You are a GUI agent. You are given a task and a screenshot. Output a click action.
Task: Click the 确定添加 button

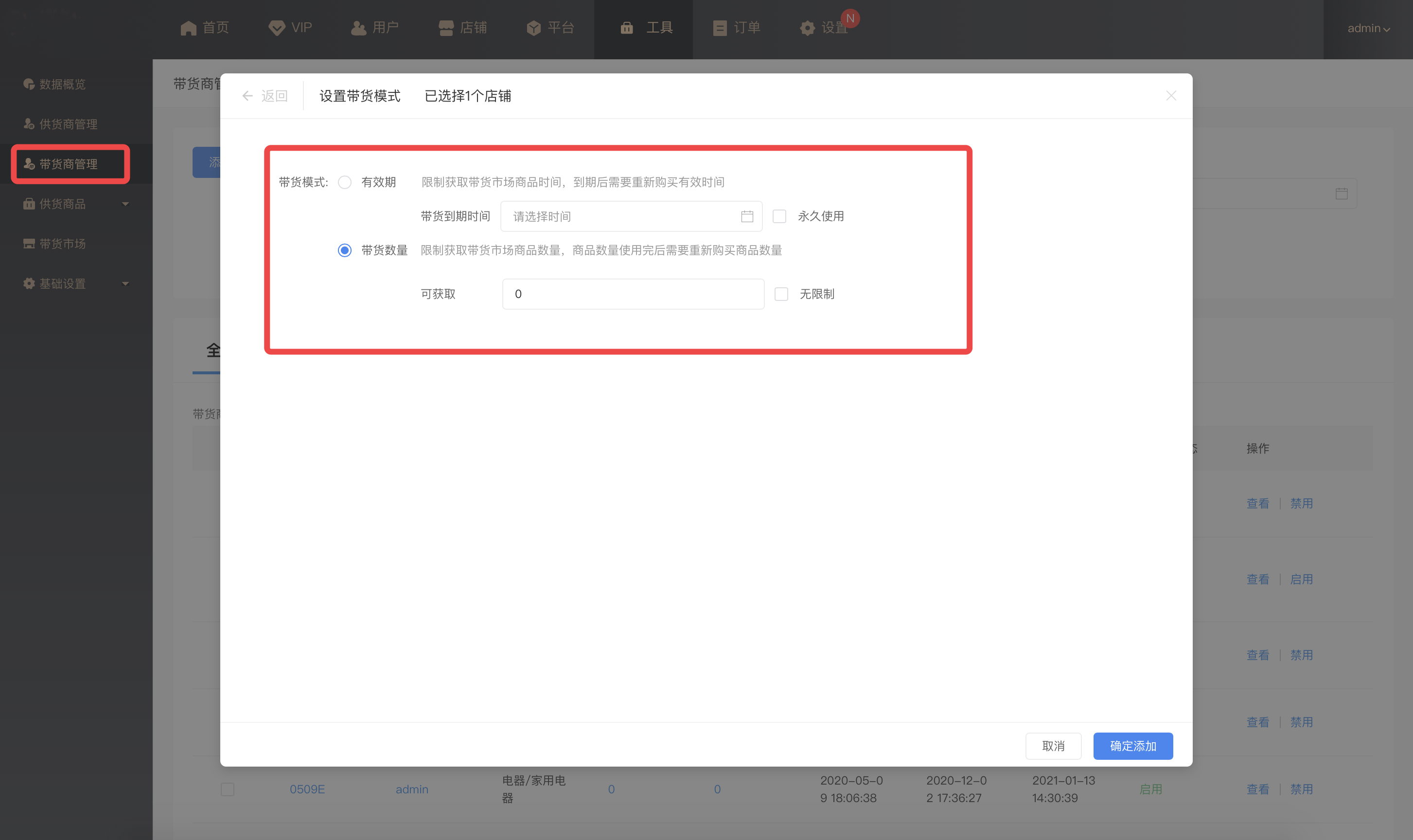[x=1133, y=746]
